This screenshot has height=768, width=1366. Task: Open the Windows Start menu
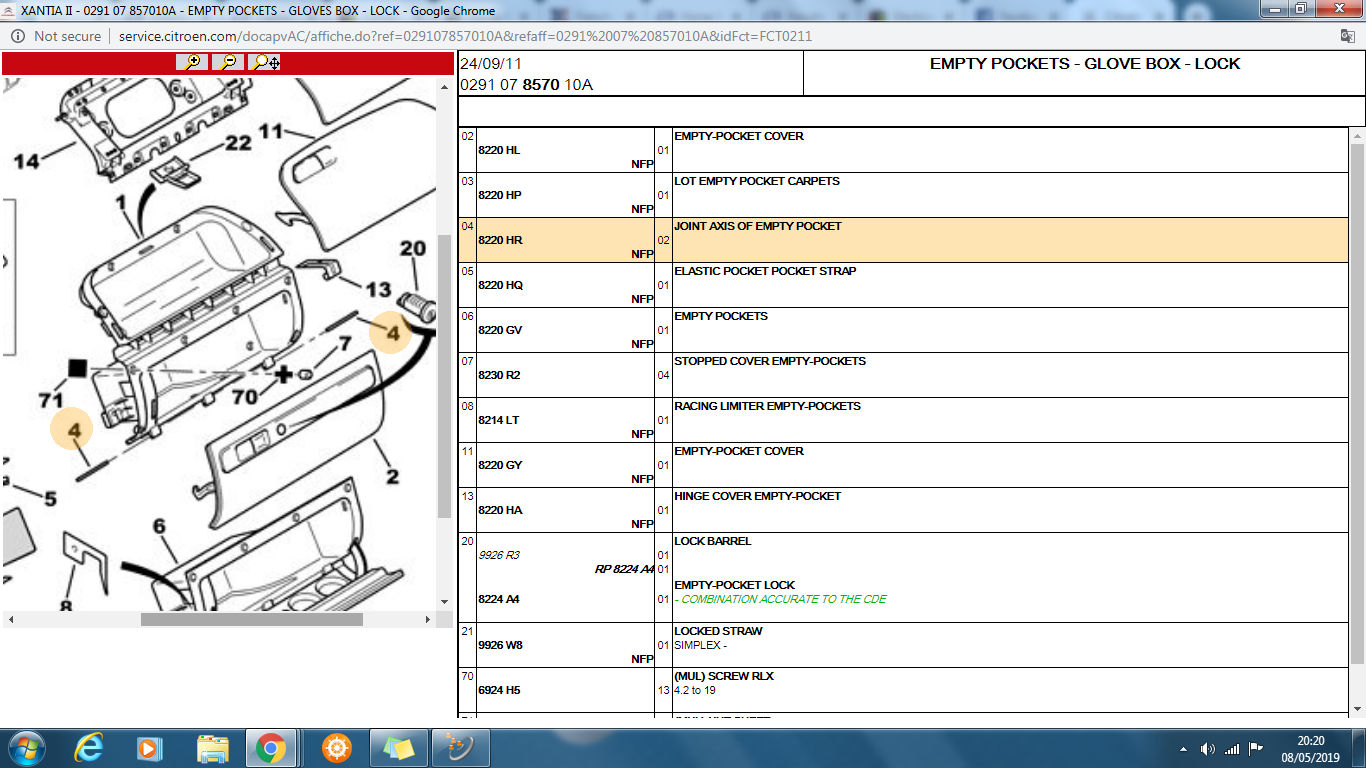(26, 748)
